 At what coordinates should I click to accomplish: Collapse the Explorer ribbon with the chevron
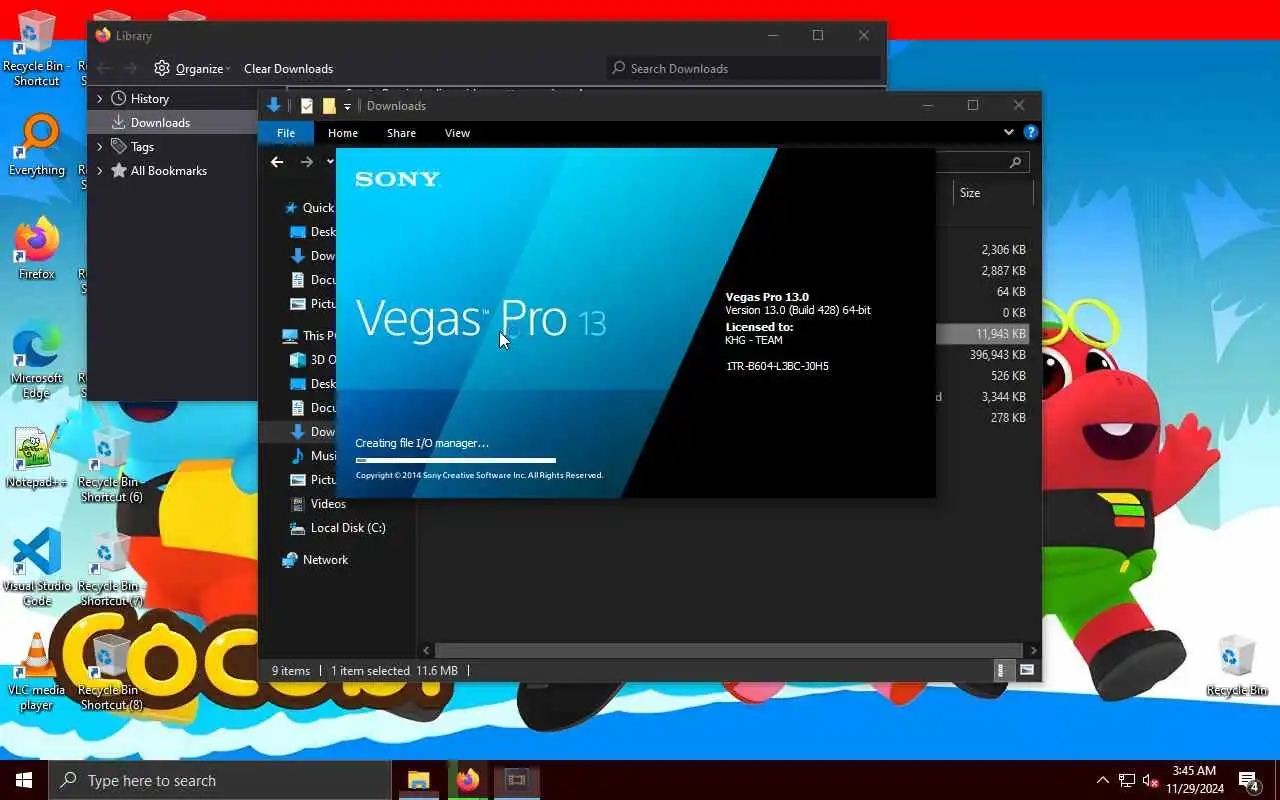tap(1008, 132)
